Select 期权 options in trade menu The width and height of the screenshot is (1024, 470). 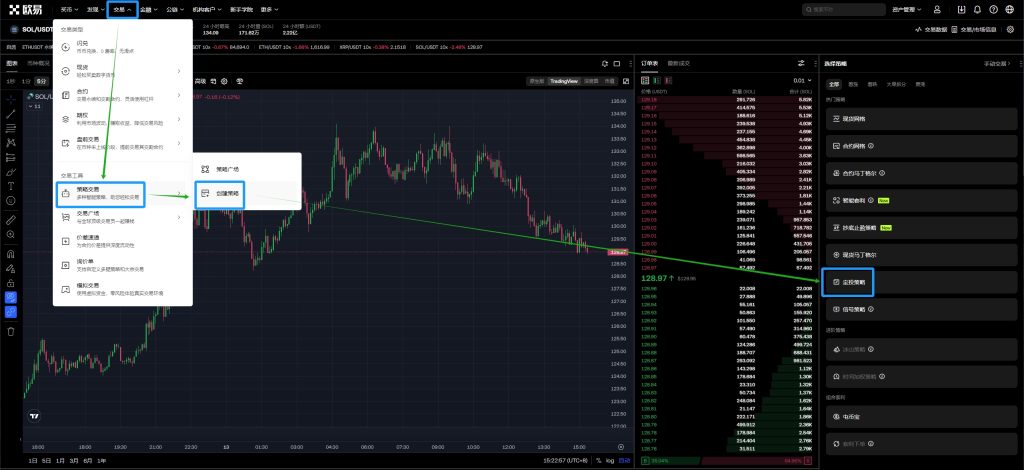pos(123,119)
